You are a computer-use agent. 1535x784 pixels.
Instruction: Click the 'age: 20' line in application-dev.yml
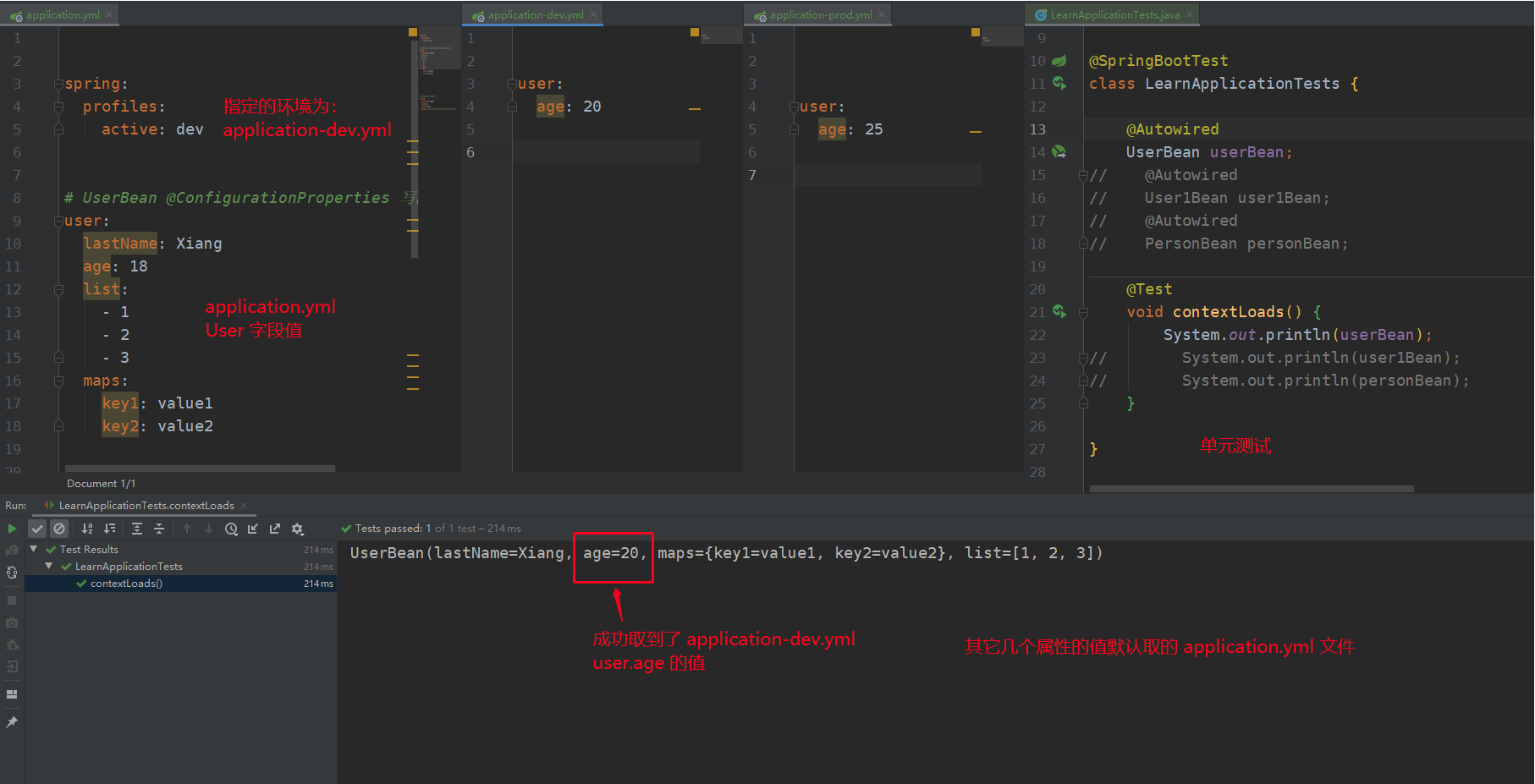coord(569,107)
